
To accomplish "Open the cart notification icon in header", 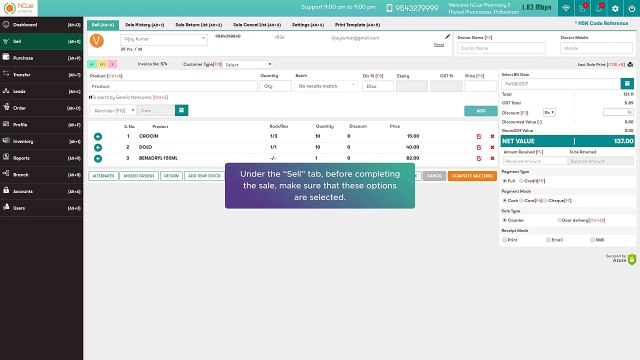I will pos(582,8).
